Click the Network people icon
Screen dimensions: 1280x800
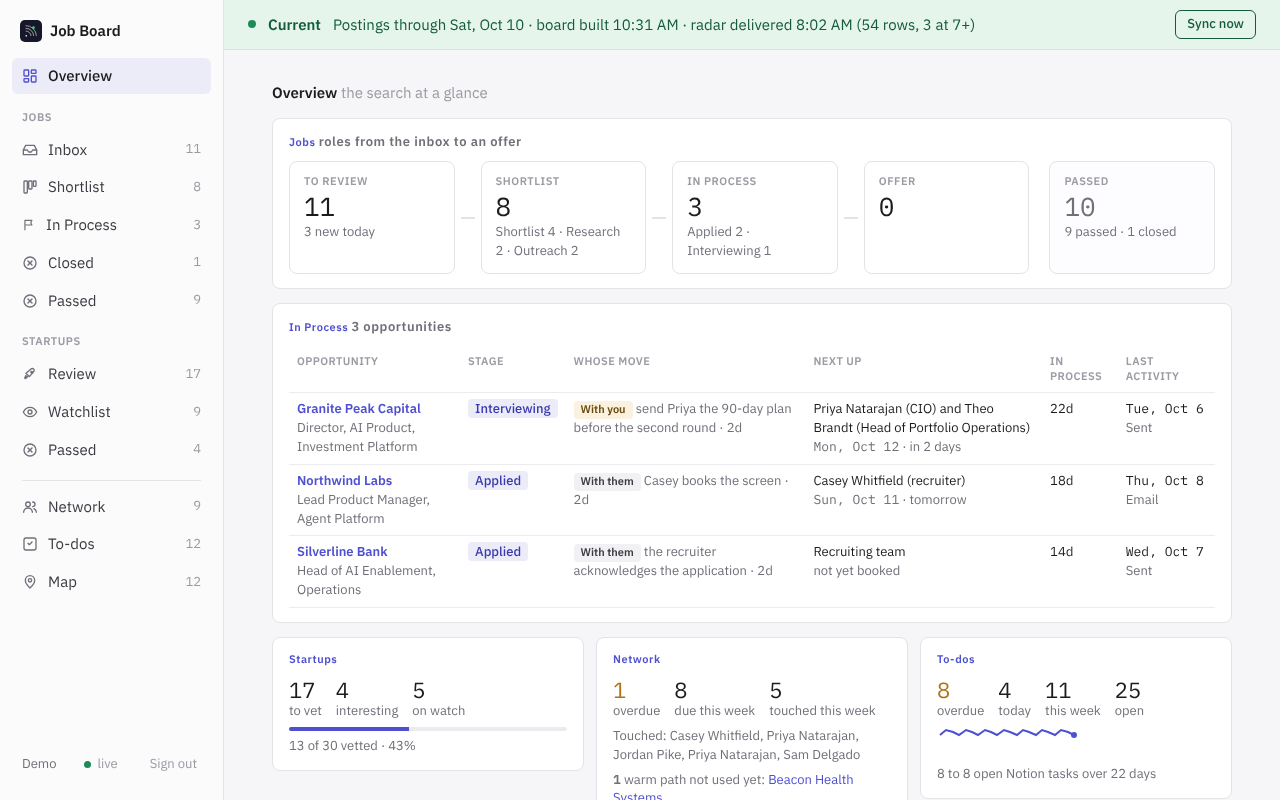30,507
